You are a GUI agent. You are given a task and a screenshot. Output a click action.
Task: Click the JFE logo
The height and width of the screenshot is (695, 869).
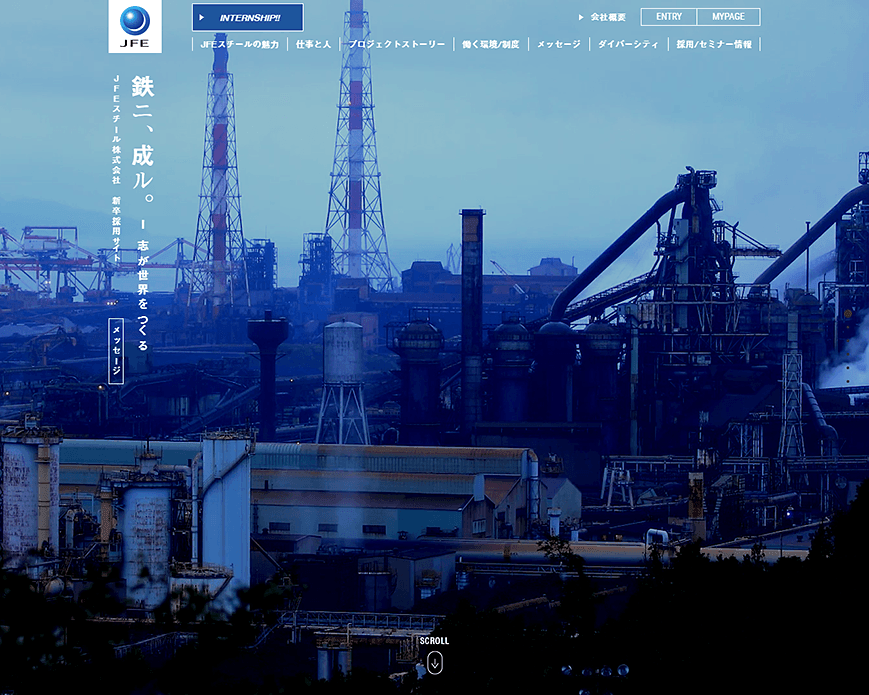[x=134, y=26]
